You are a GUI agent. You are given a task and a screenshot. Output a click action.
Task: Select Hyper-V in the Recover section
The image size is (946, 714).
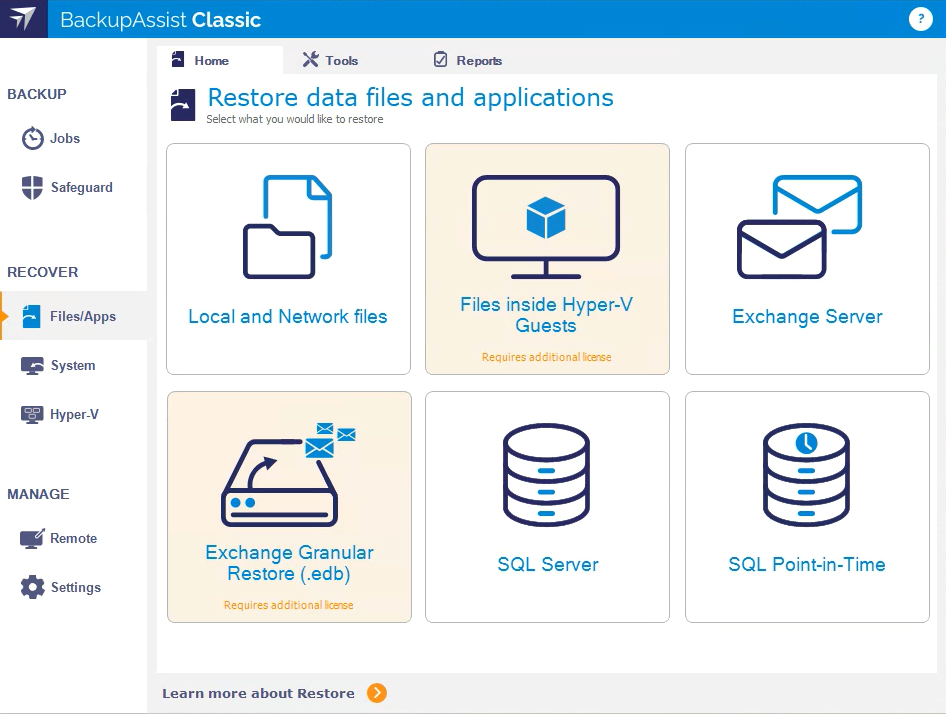coord(73,415)
